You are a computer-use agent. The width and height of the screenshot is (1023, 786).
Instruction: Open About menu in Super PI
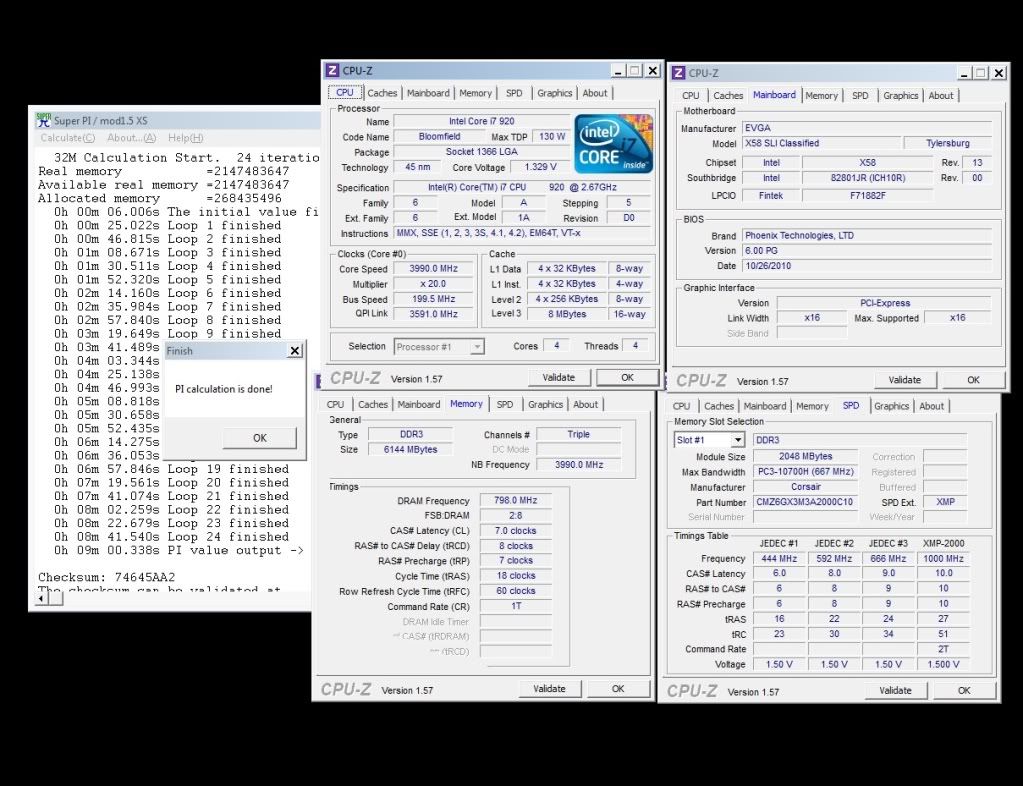[132, 138]
